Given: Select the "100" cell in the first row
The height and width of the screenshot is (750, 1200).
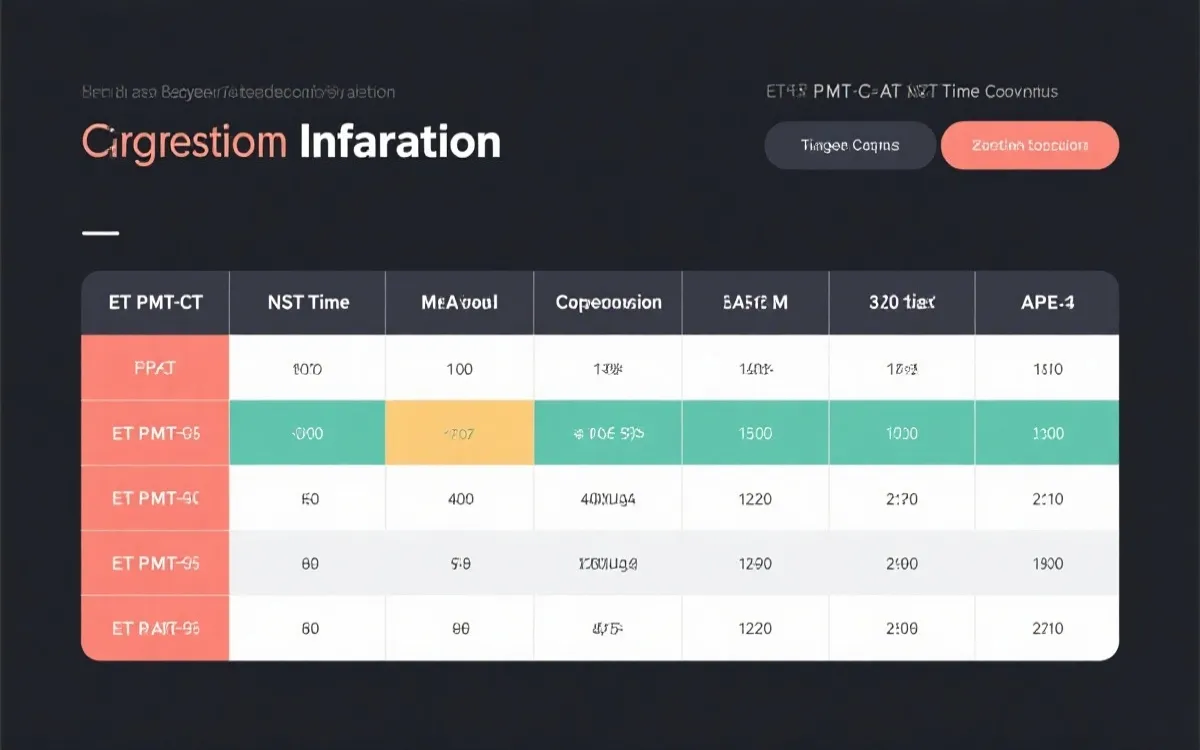Looking at the screenshot, I should point(459,369).
